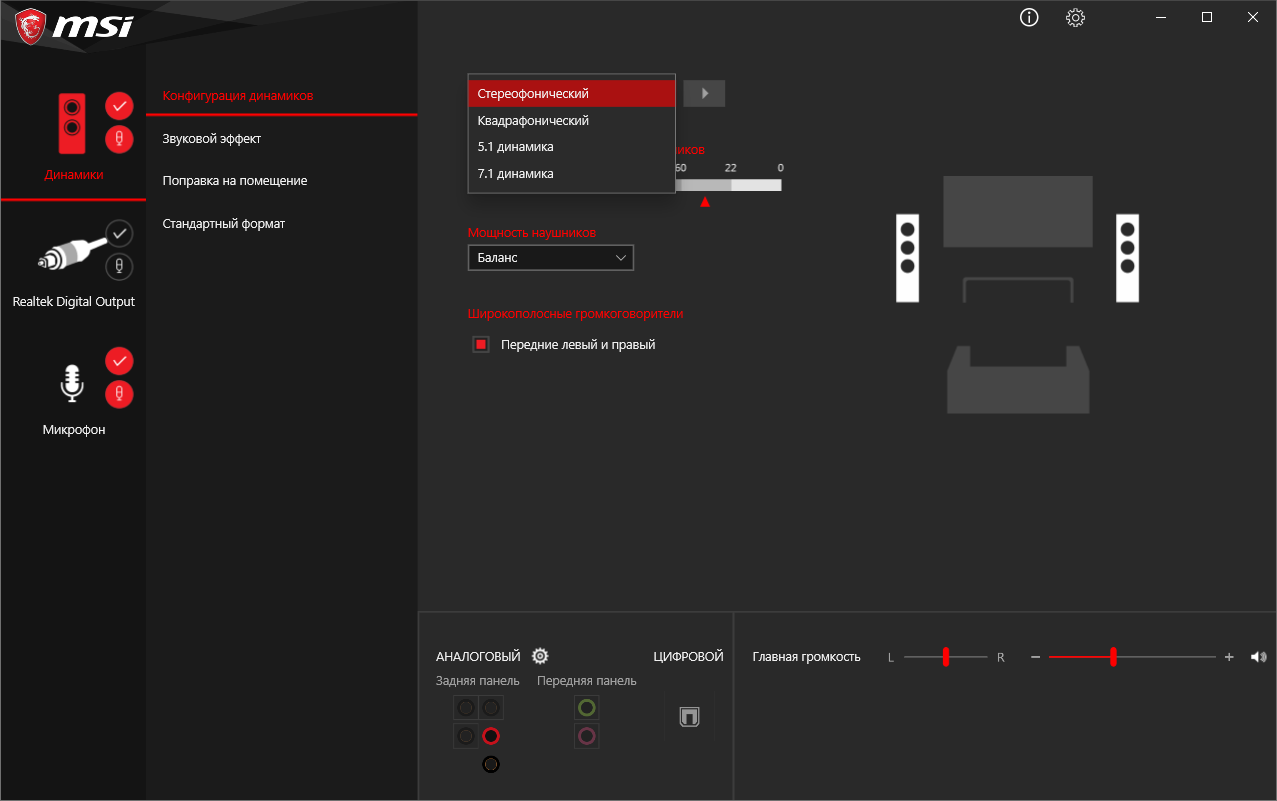
Task: Toggle default device checkmark for Динамики
Action: pos(119,105)
